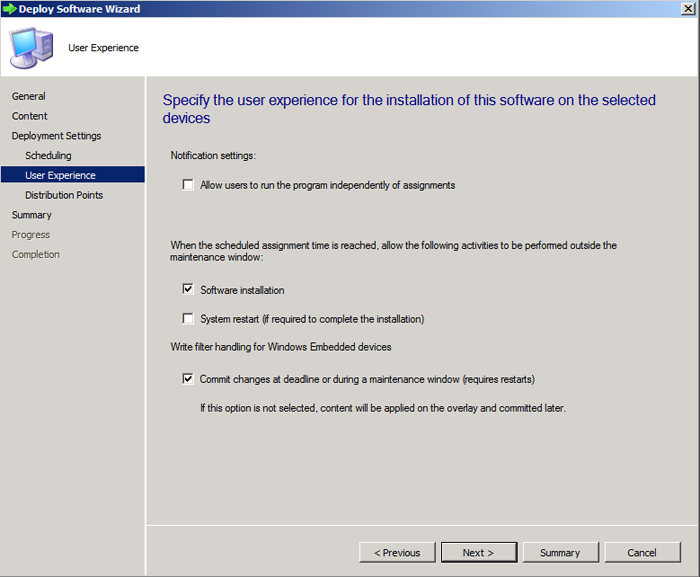Check the System restart checkbox
The height and width of the screenshot is (577, 700).
point(188,319)
